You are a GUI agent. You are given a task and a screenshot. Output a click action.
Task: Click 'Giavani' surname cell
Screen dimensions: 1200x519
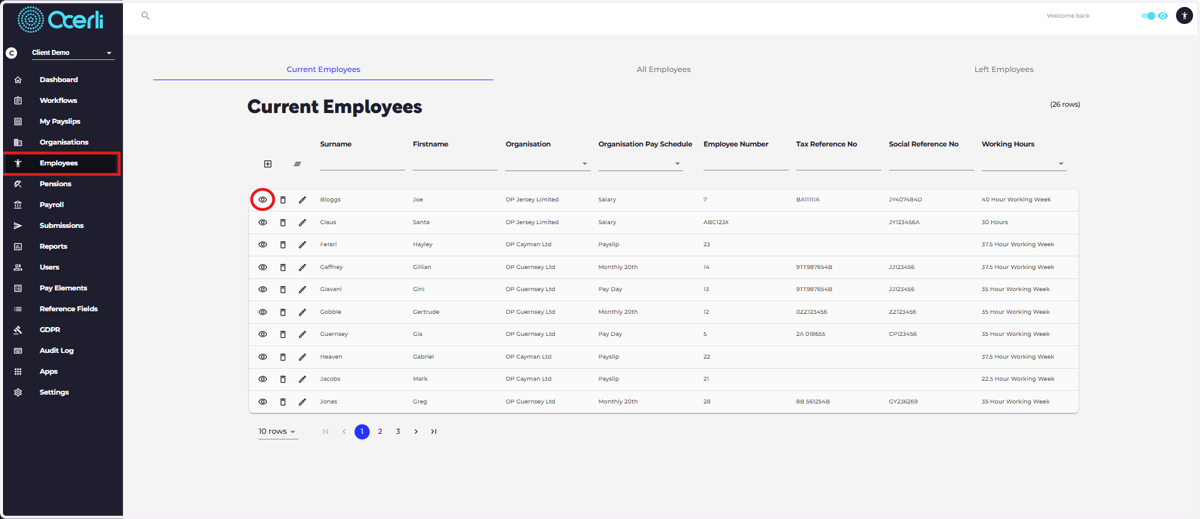[x=331, y=289]
